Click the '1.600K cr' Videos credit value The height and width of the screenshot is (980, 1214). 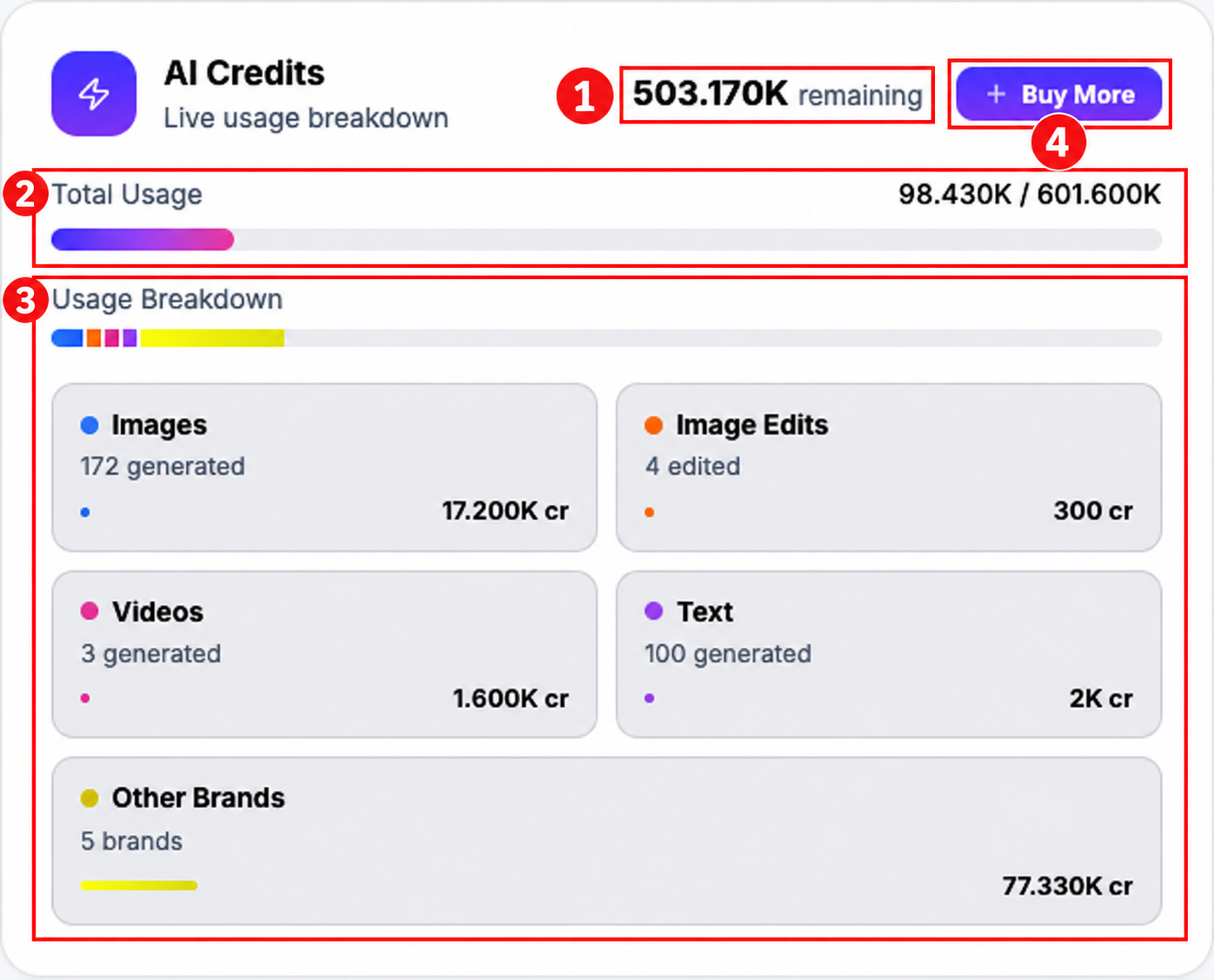coord(510,698)
